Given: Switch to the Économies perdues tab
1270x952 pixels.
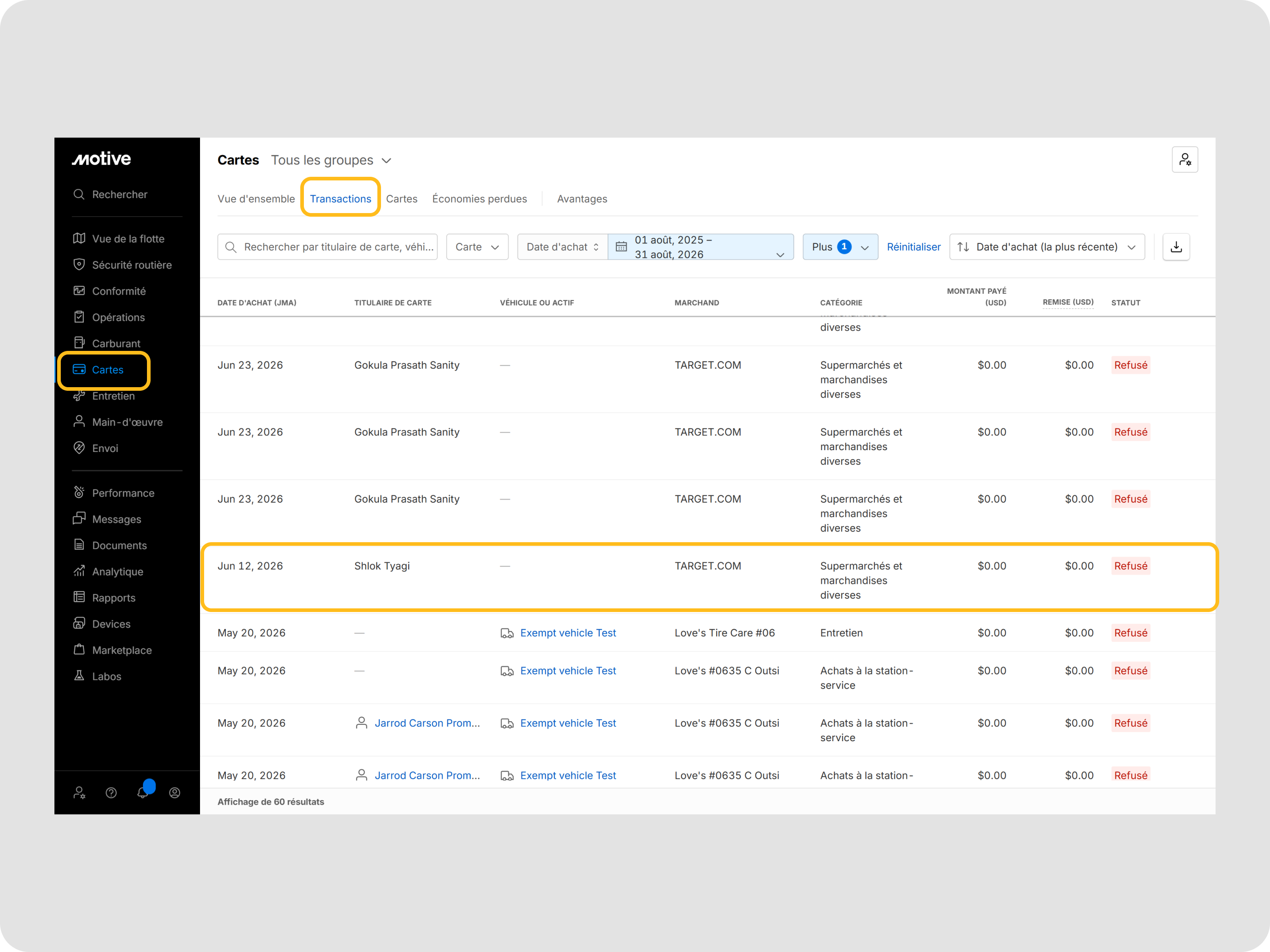Looking at the screenshot, I should click(479, 199).
